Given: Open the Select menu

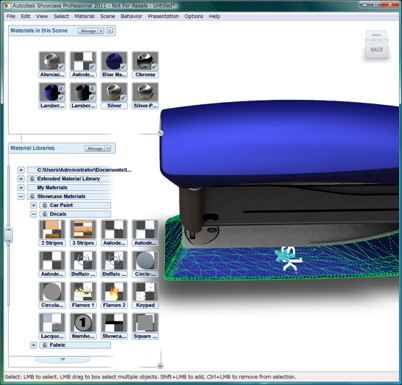Looking at the screenshot, I should (x=61, y=16).
